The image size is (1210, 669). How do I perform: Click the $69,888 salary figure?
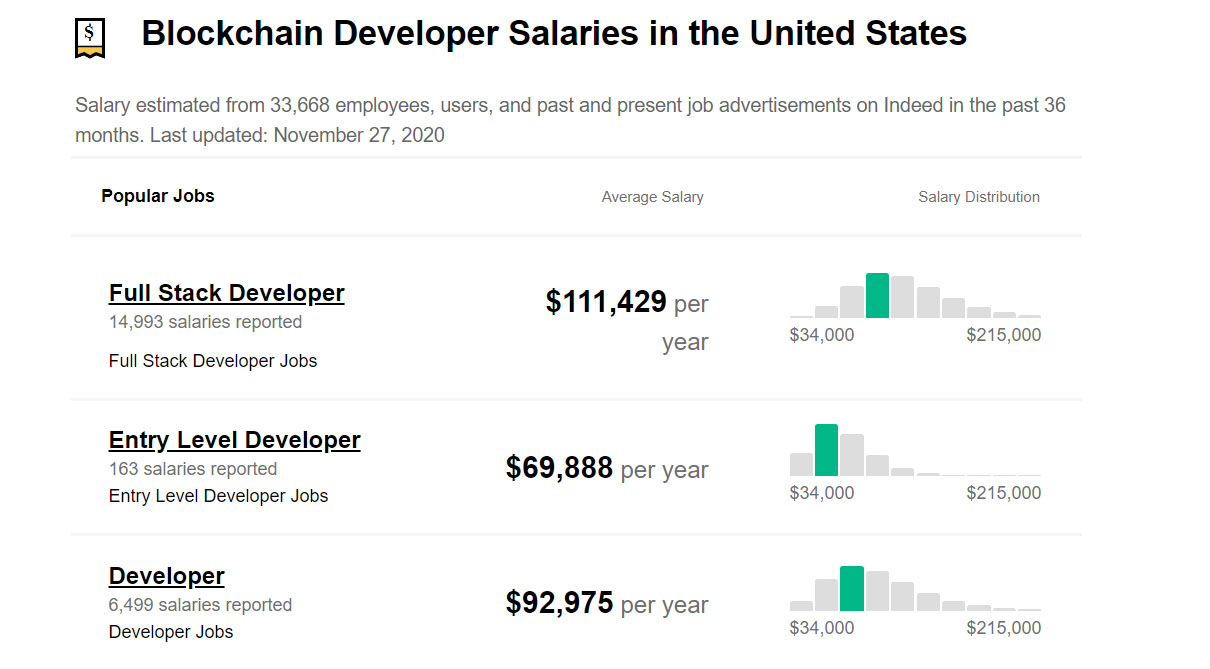pyautogui.click(x=561, y=467)
